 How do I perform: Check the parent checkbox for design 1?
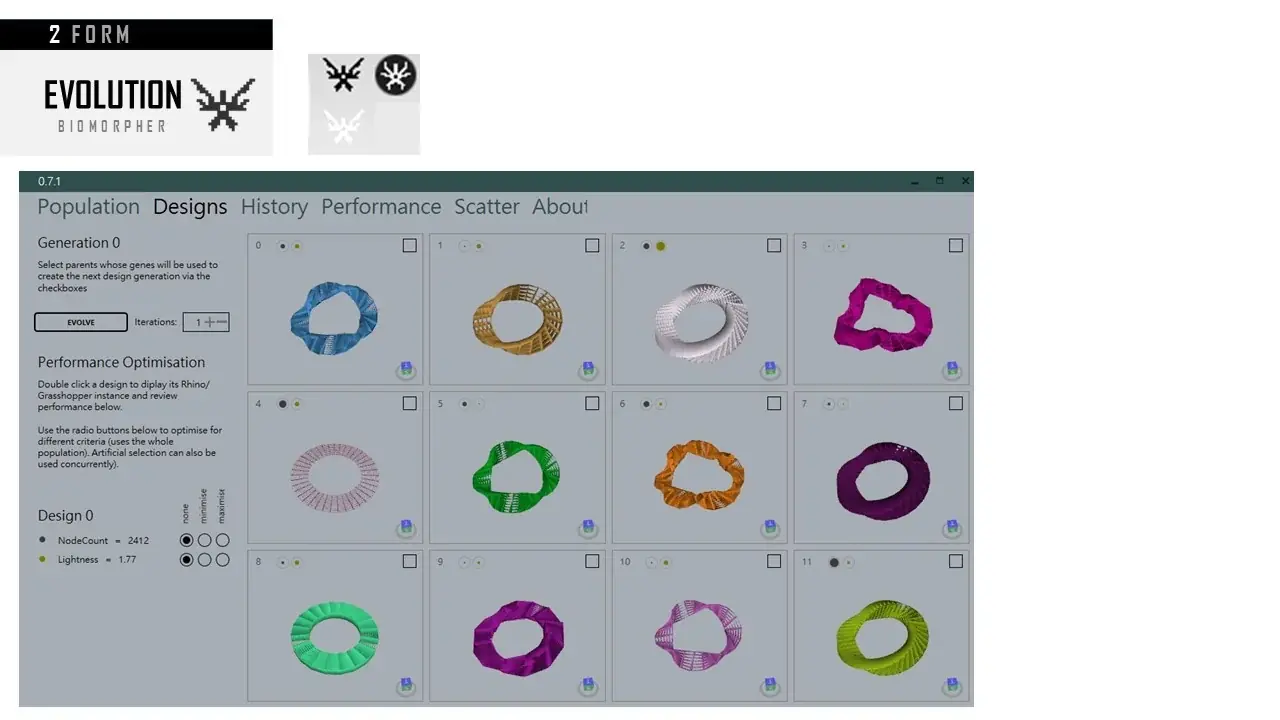click(592, 245)
